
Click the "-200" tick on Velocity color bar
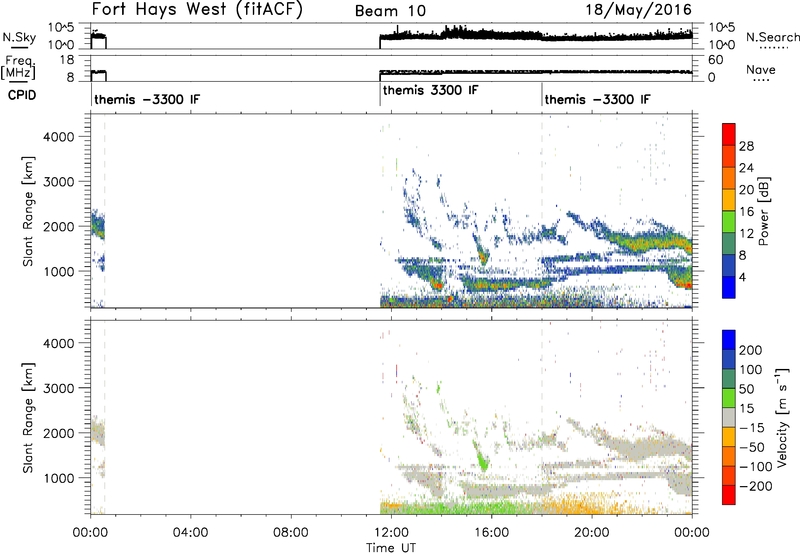pos(756,486)
